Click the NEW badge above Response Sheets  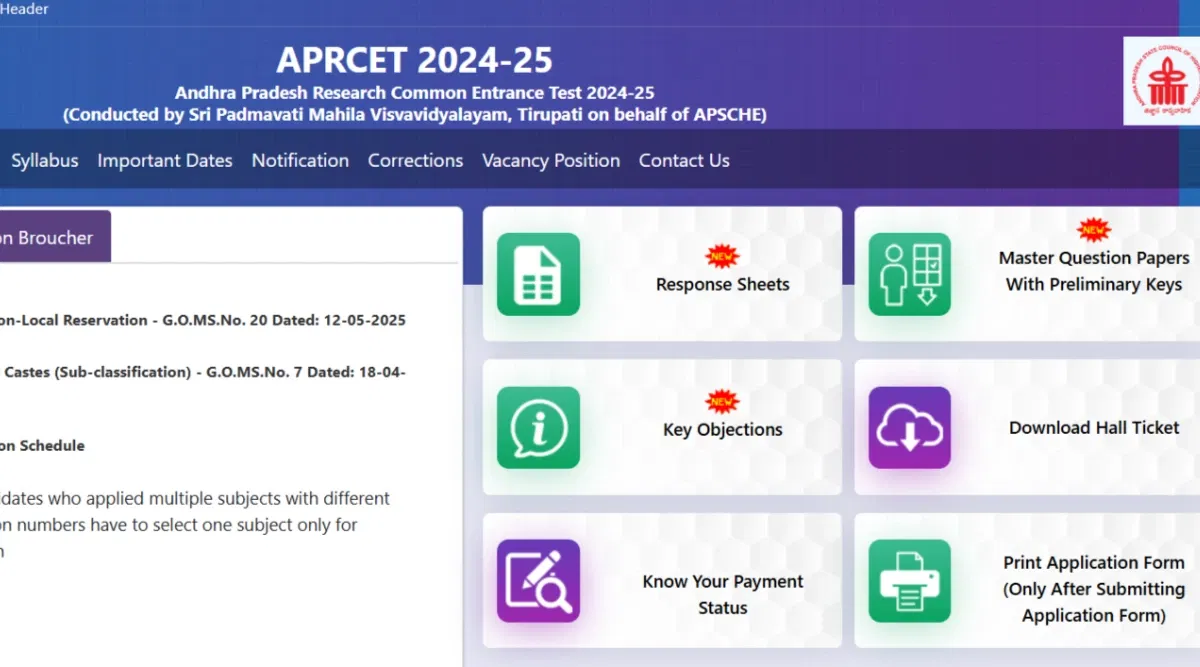coord(722,256)
